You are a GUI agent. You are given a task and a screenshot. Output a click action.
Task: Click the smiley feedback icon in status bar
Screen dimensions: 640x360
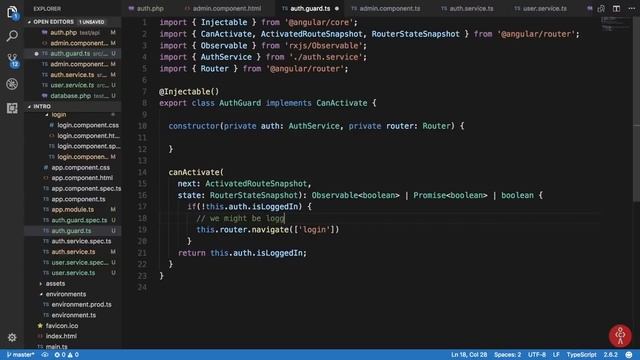629,355
